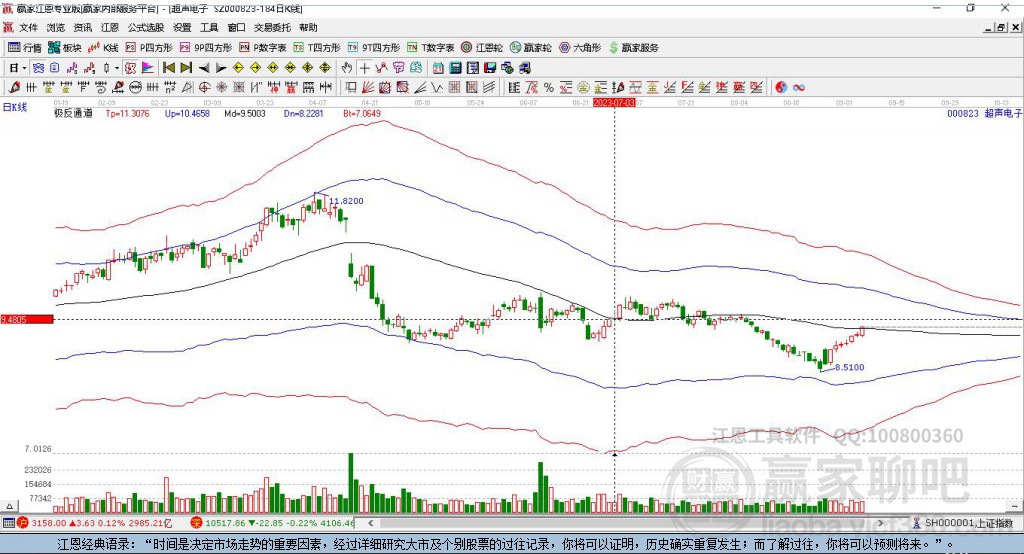Click the red pencil drawing tool icon

[14, 88]
